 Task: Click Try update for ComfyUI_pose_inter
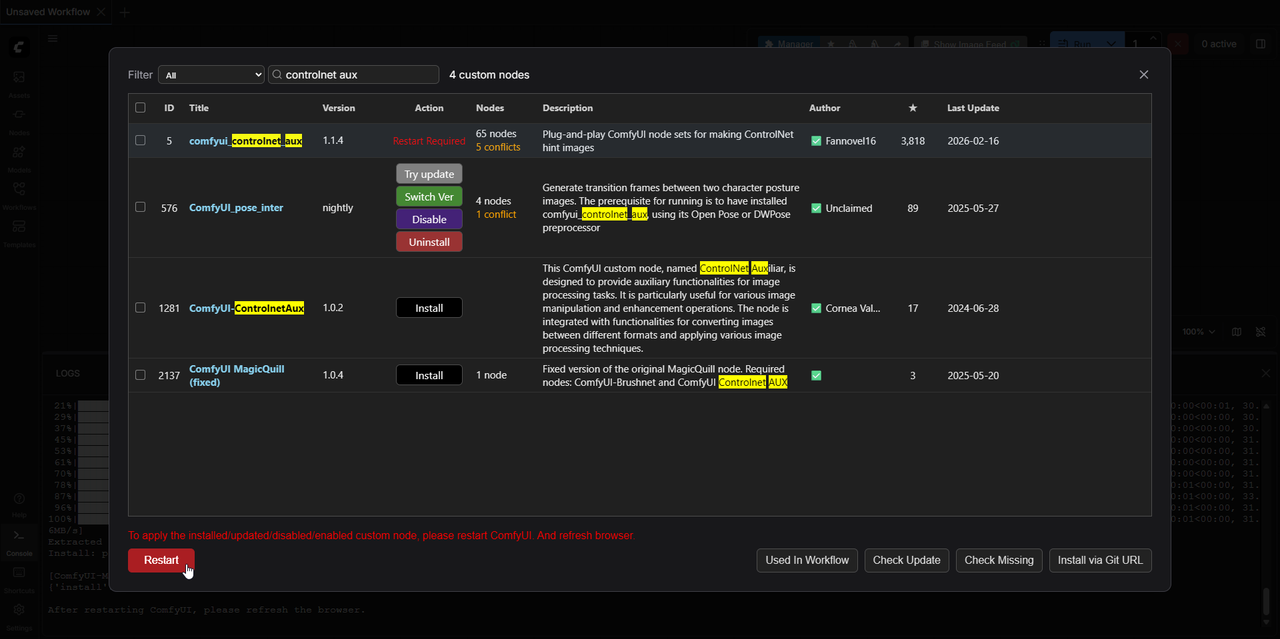429,174
